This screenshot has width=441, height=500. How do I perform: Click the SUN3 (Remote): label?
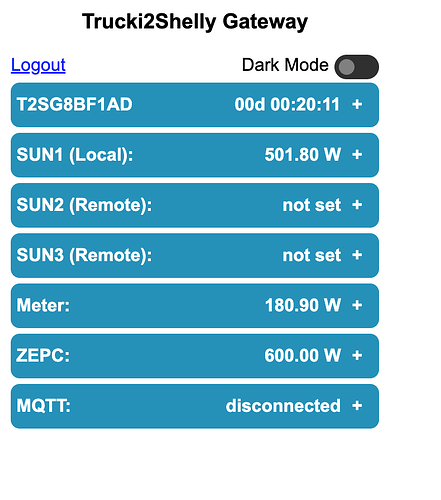[84, 256]
